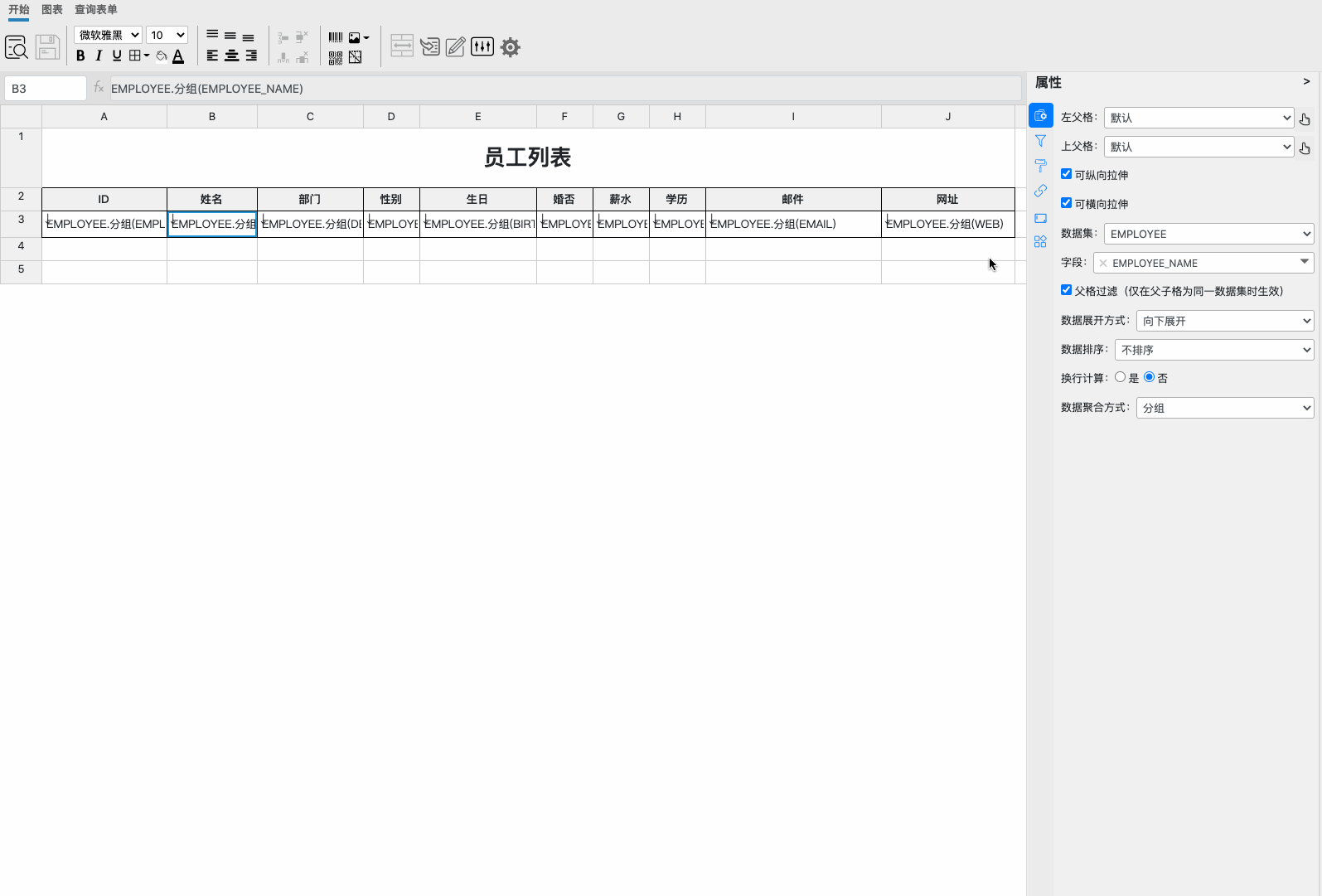Image resolution: width=1322 pixels, height=896 pixels.
Task: Click the pencil edit icon
Action: (x=455, y=46)
